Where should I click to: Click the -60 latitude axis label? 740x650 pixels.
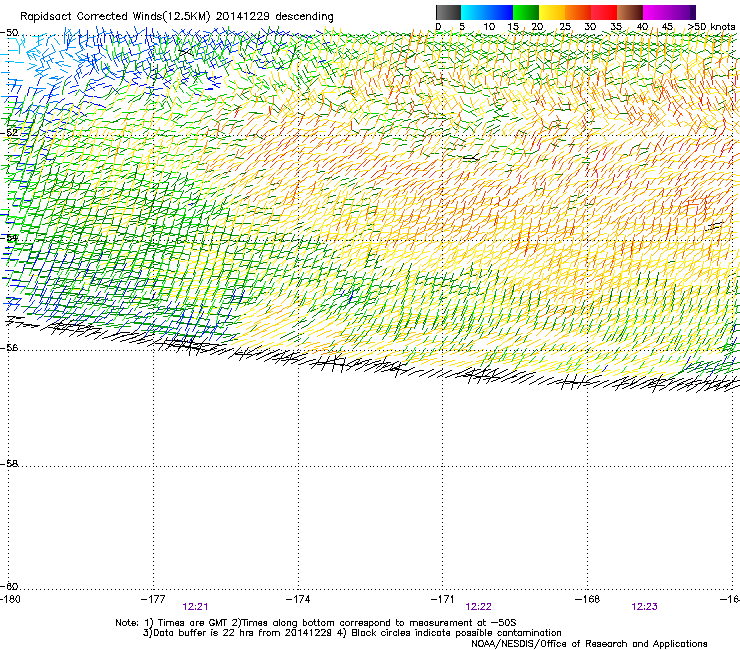9,586
